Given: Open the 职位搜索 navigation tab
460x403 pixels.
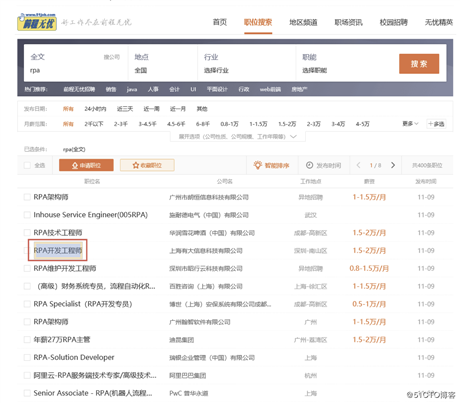Looking at the screenshot, I should (258, 22).
